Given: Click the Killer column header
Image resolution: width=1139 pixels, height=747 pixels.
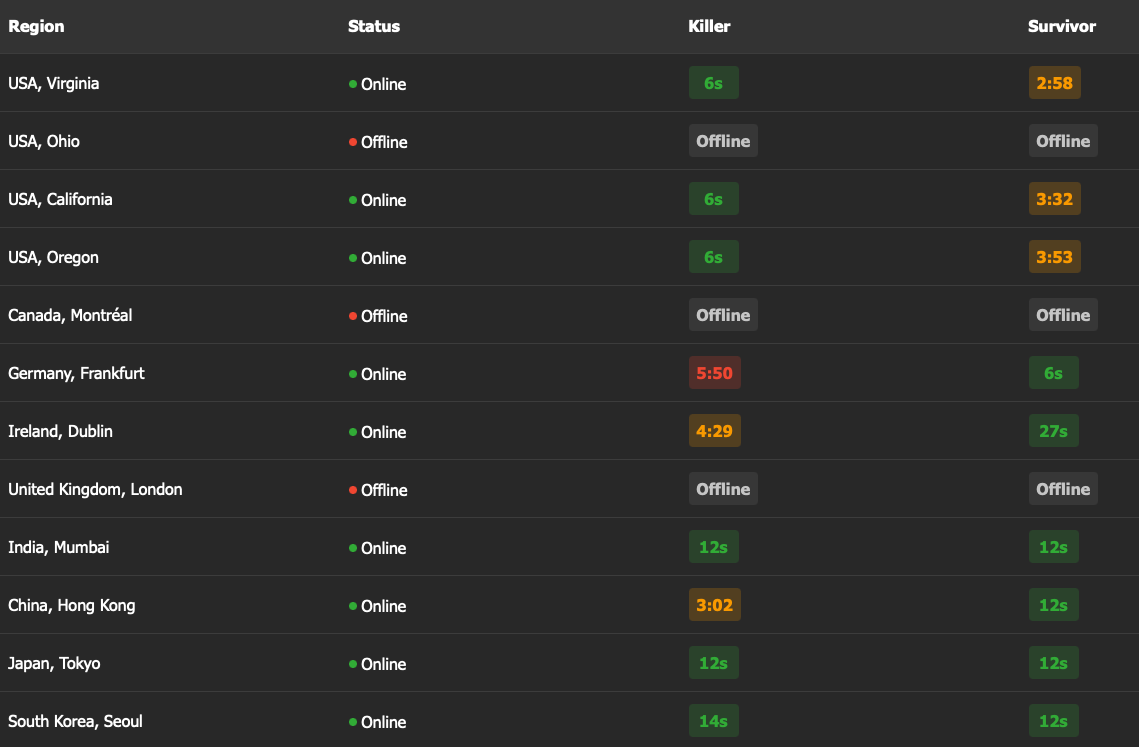Looking at the screenshot, I should click(x=709, y=26).
